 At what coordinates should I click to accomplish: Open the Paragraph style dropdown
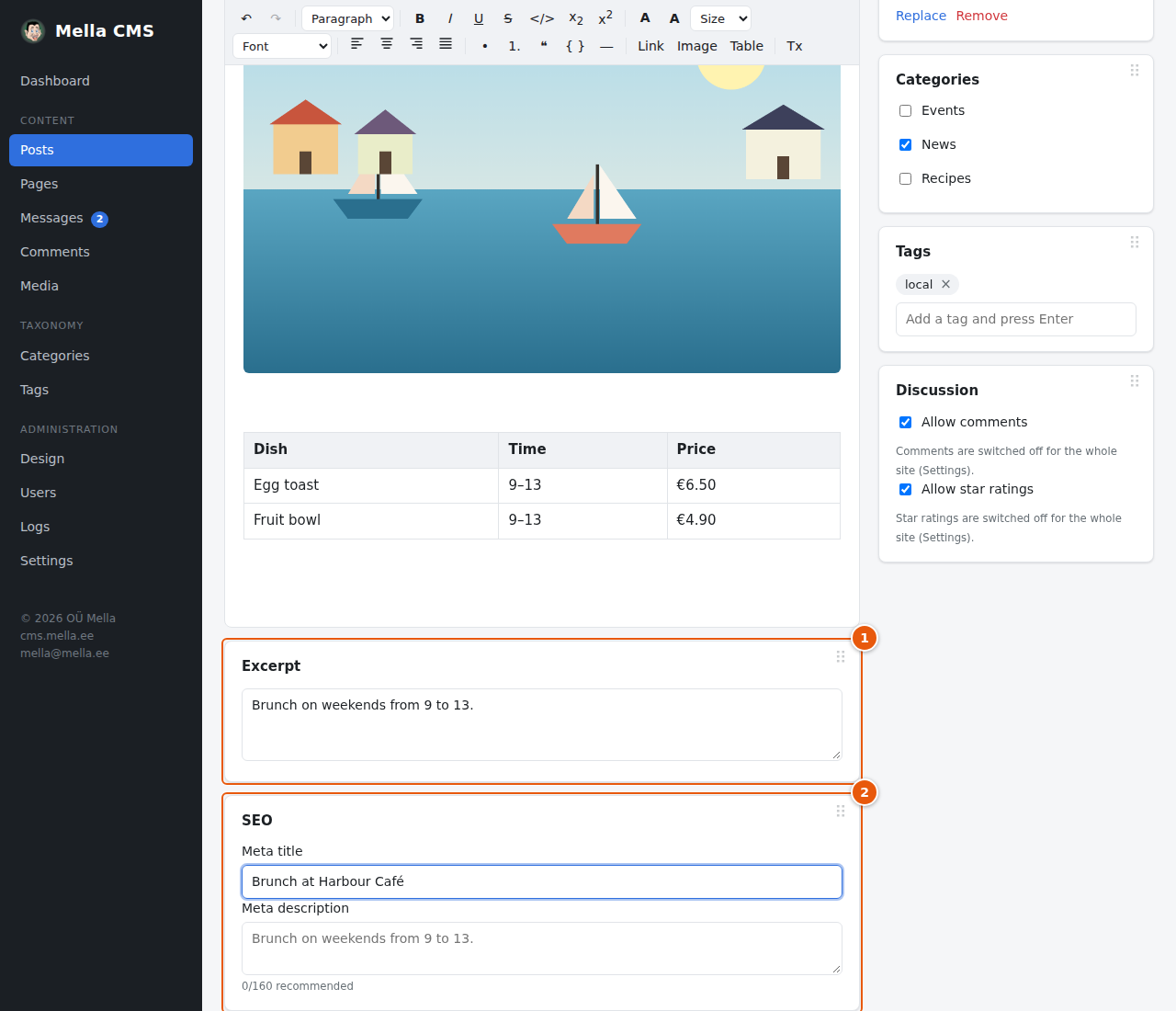tap(347, 18)
